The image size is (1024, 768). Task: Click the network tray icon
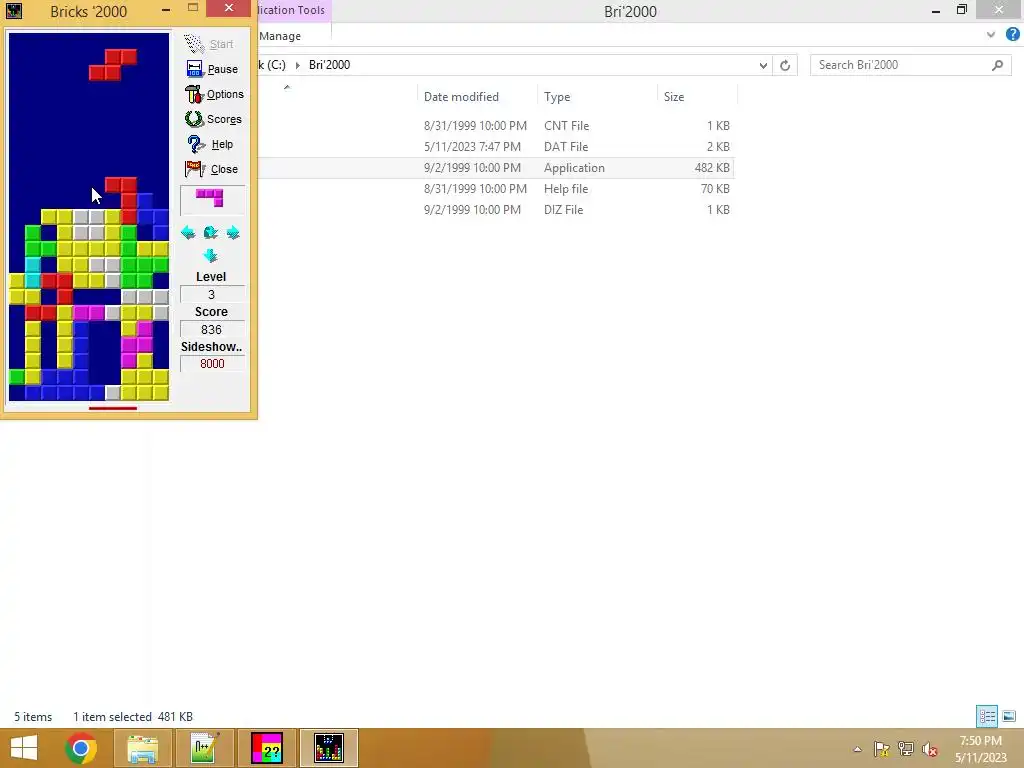906,749
